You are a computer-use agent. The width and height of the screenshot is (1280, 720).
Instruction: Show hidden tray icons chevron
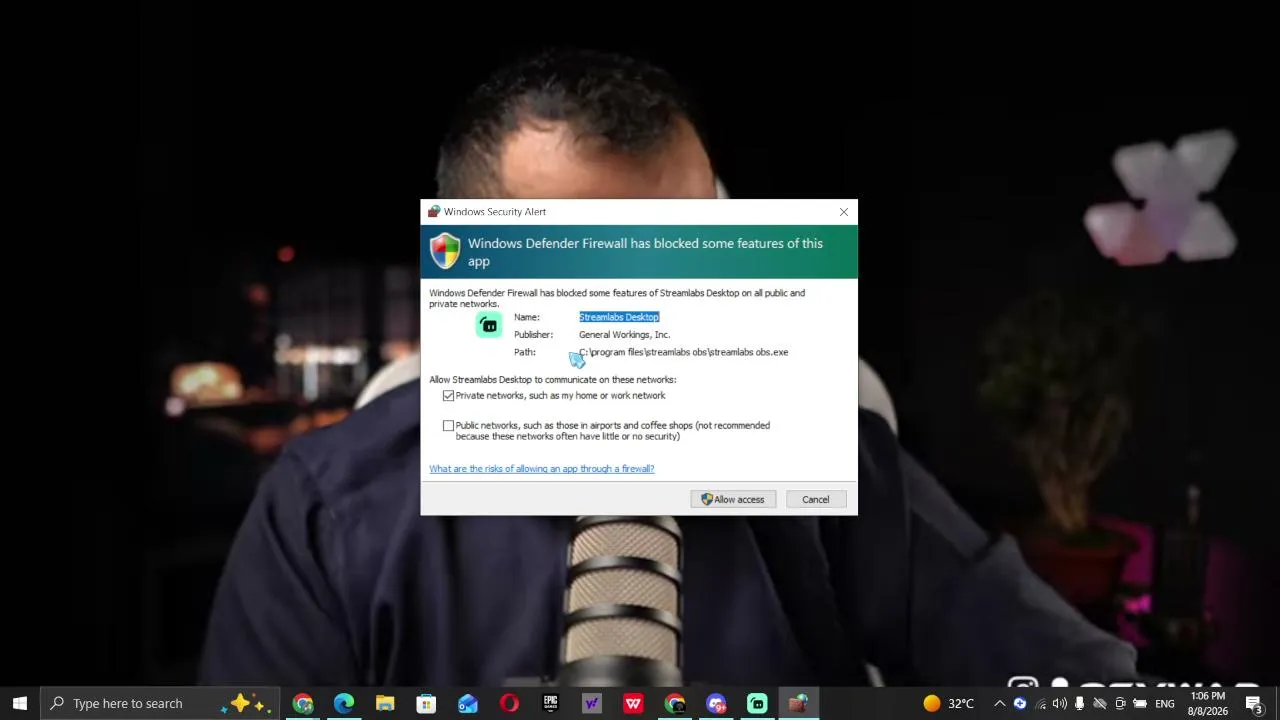click(x=999, y=703)
